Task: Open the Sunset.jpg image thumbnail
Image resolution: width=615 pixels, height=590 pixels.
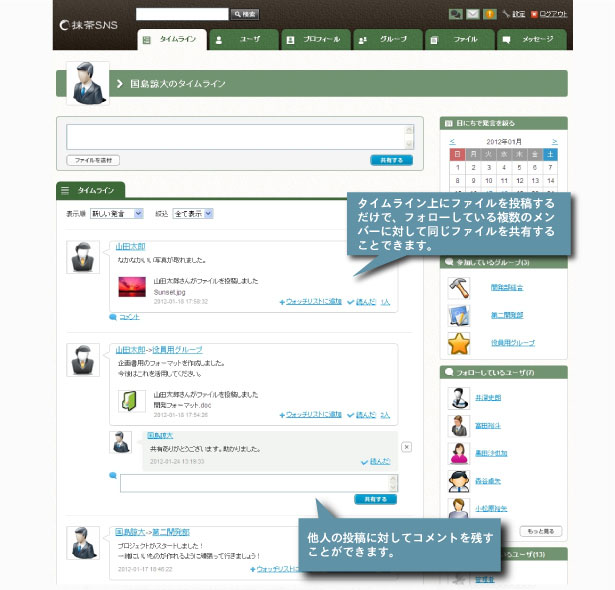Action: [x=132, y=287]
